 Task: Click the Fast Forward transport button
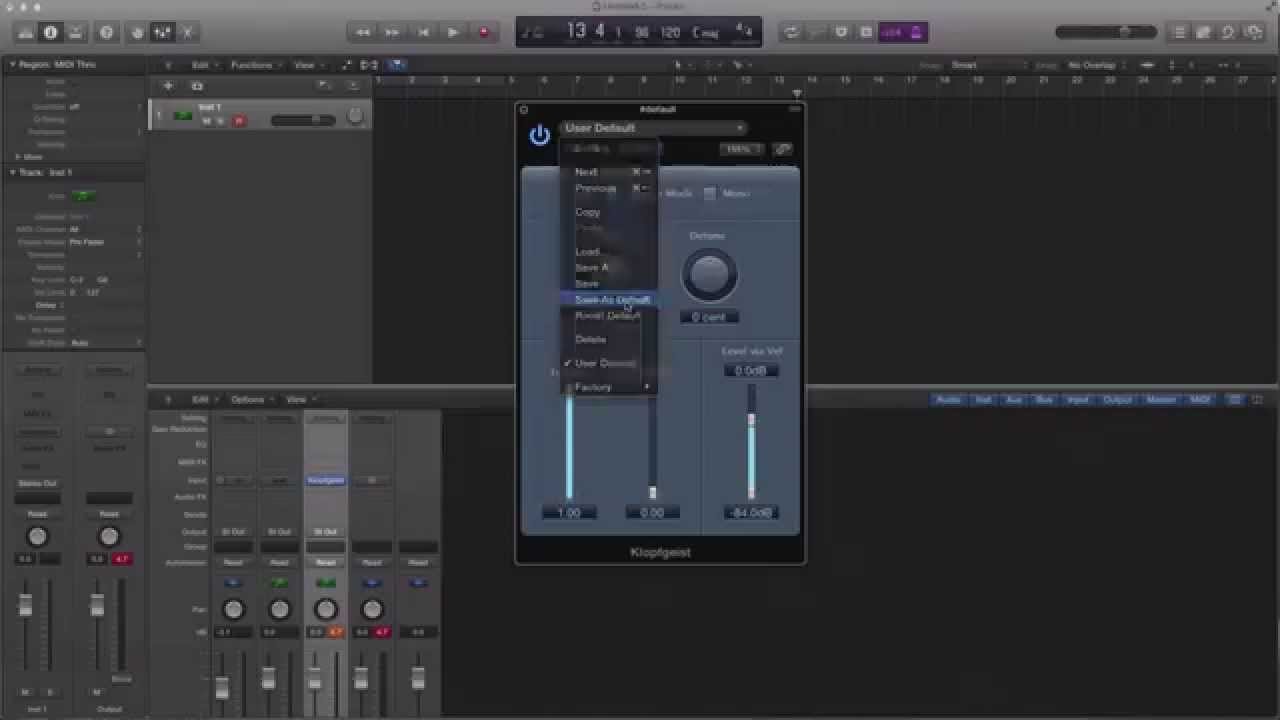coord(393,33)
